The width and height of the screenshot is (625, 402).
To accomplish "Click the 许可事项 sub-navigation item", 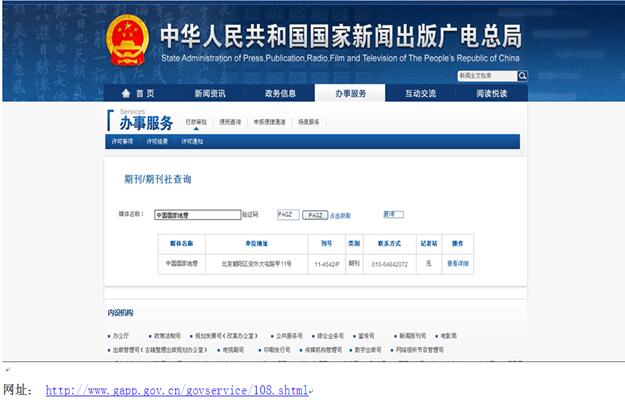I will pyautogui.click(x=122, y=142).
